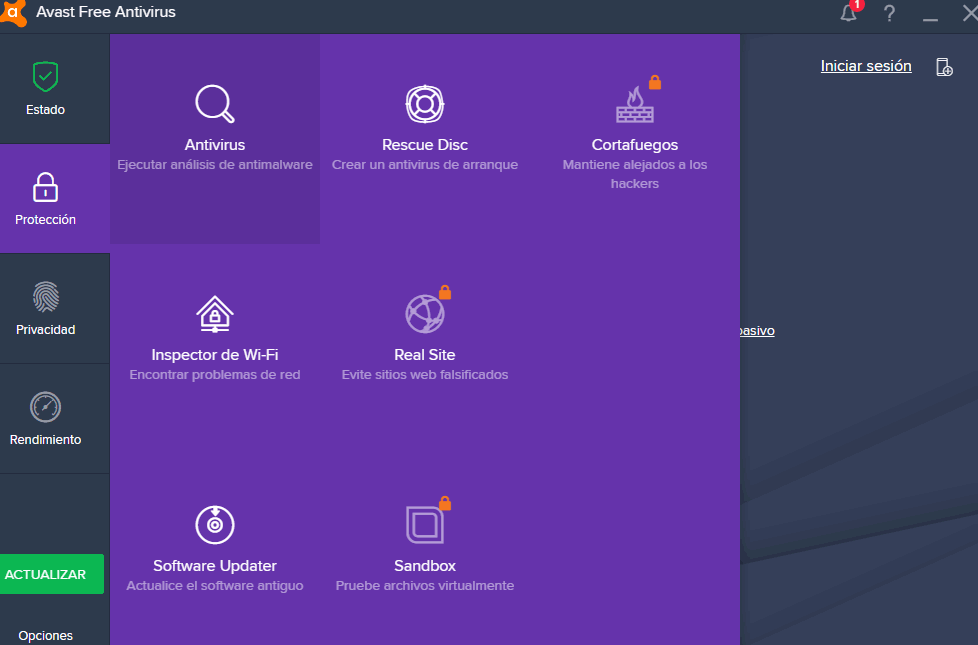The height and width of the screenshot is (645, 978).
Task: Click 'Crear un antivirus de arranque' text
Action: [x=425, y=165]
